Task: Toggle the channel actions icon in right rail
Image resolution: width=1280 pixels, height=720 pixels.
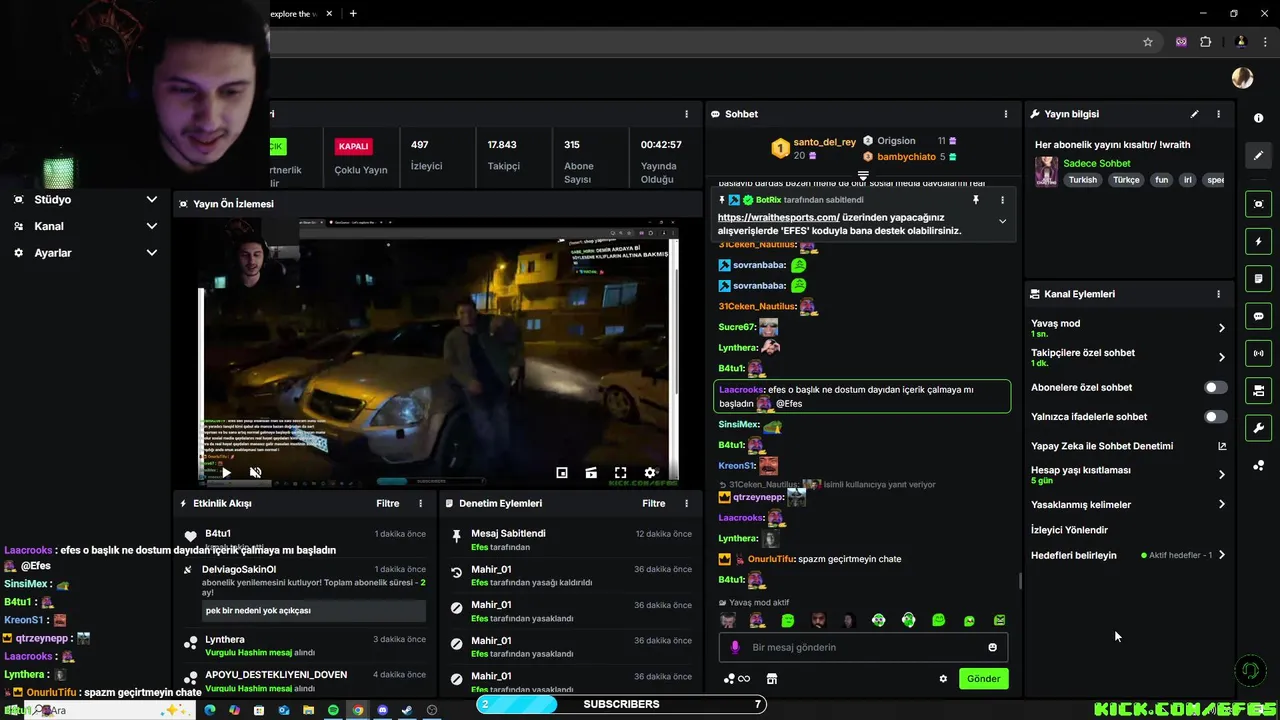Action: pyautogui.click(x=1258, y=390)
